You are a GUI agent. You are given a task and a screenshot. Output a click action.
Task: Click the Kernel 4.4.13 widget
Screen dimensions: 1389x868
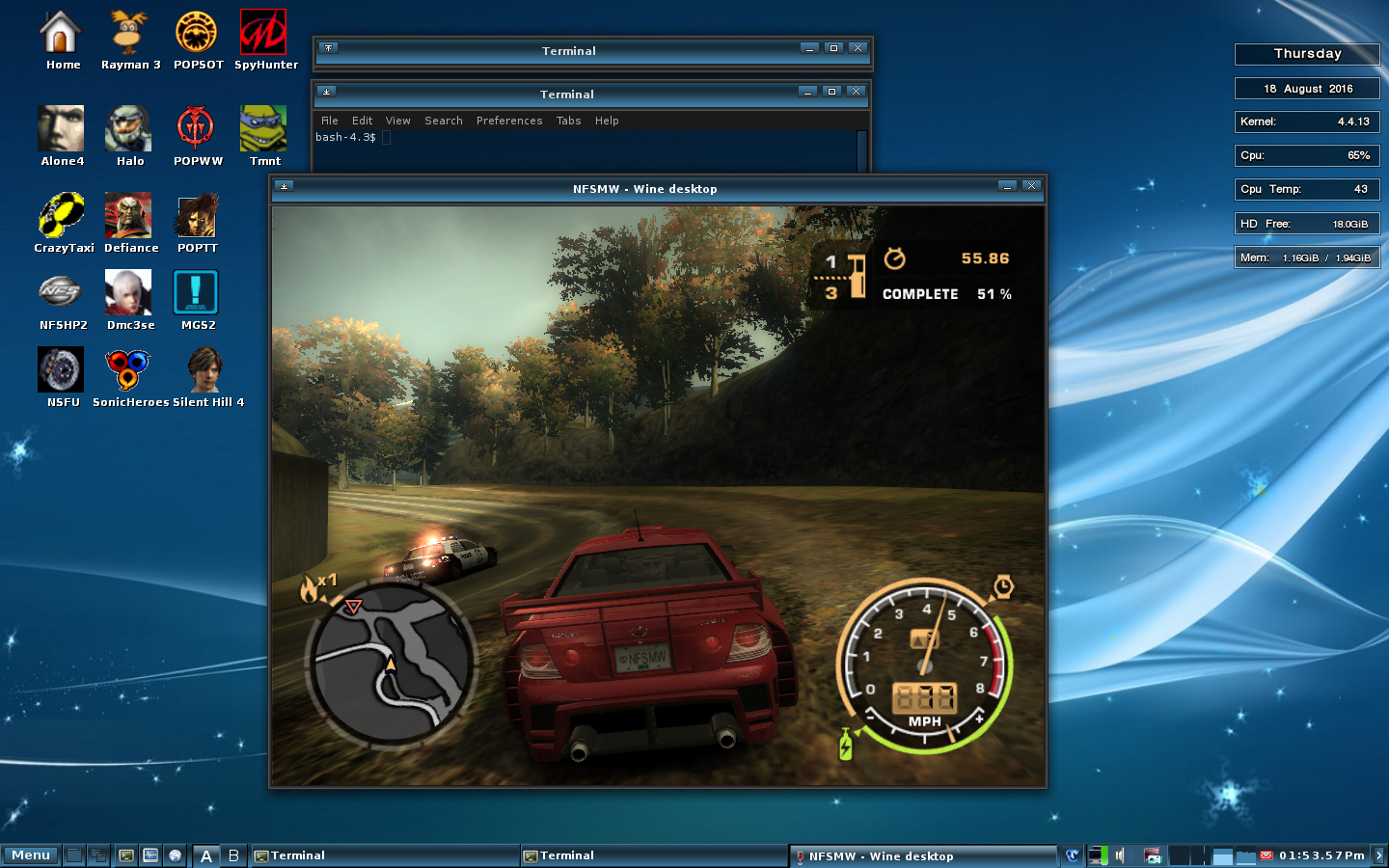(1307, 122)
